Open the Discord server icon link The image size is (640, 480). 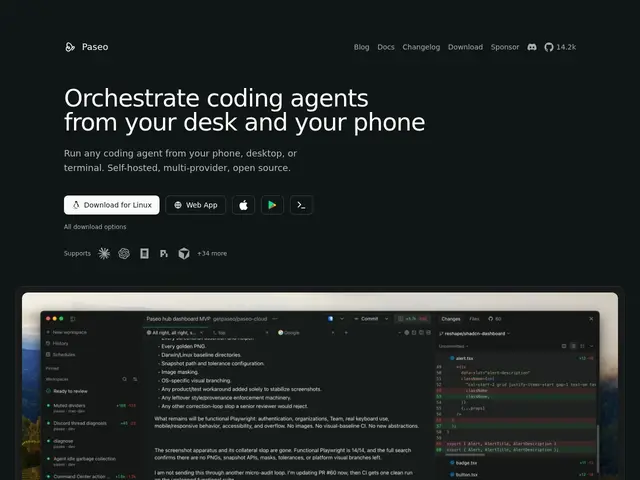point(532,47)
